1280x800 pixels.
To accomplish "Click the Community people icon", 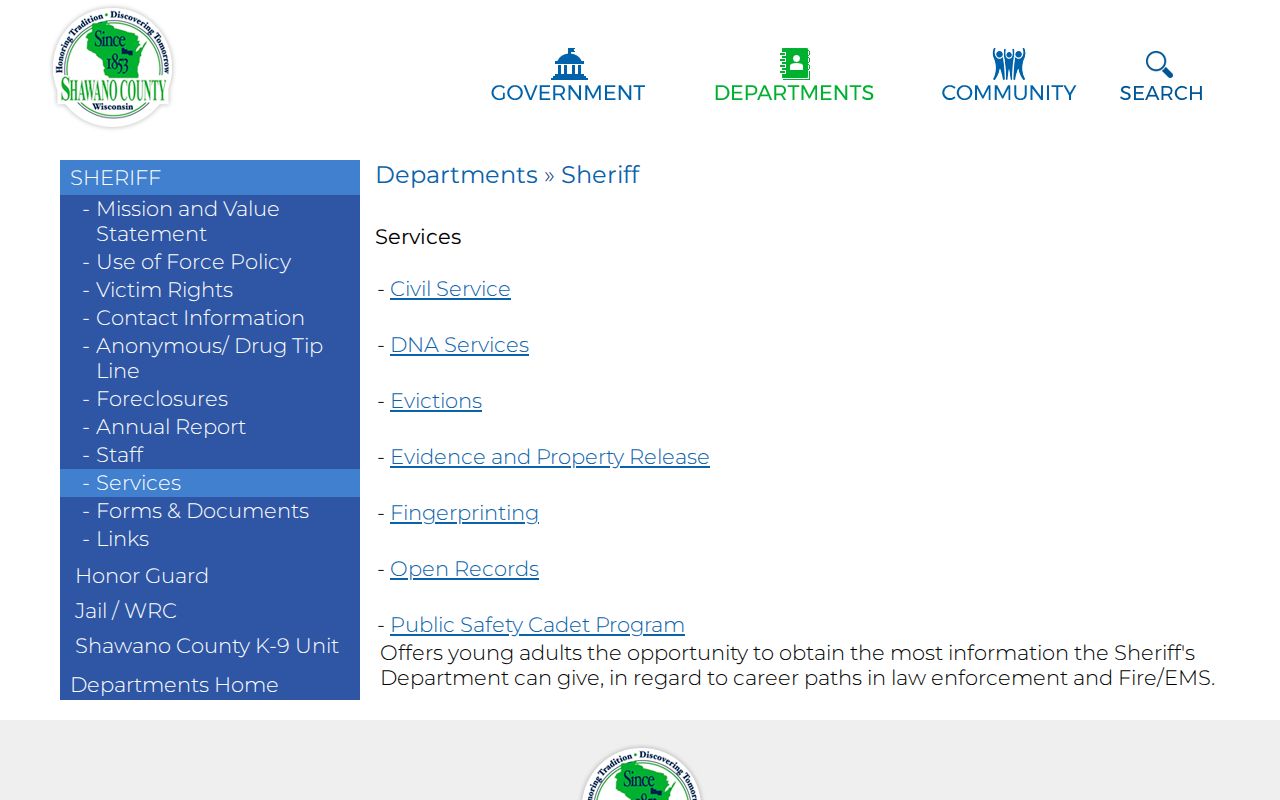I will pos(1009,64).
